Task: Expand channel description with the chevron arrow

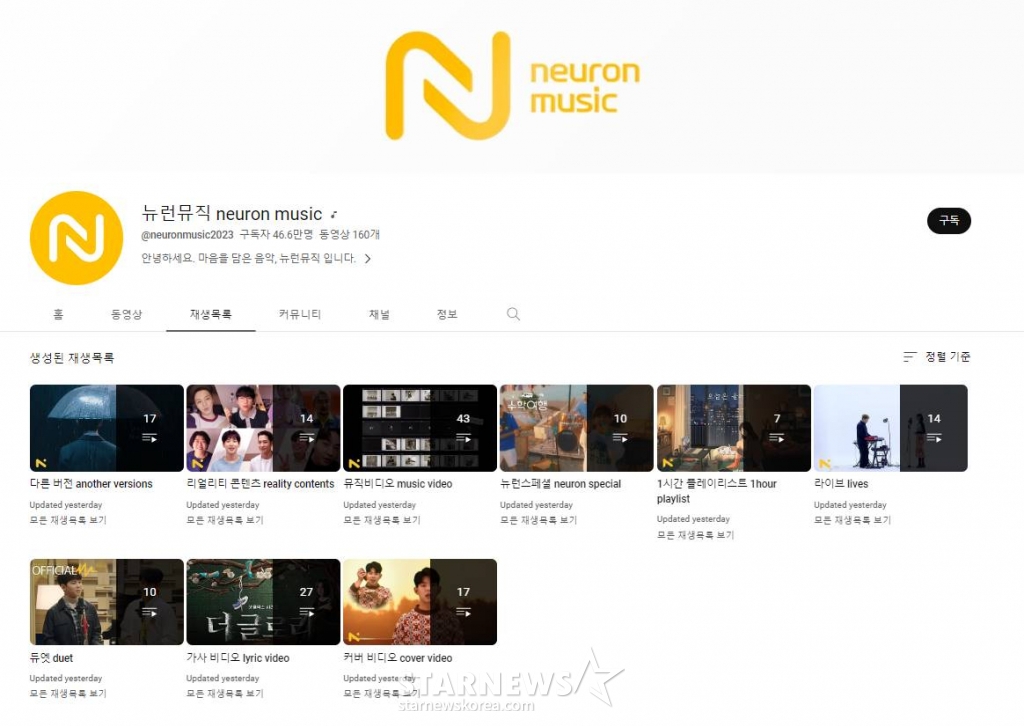Action: point(368,259)
